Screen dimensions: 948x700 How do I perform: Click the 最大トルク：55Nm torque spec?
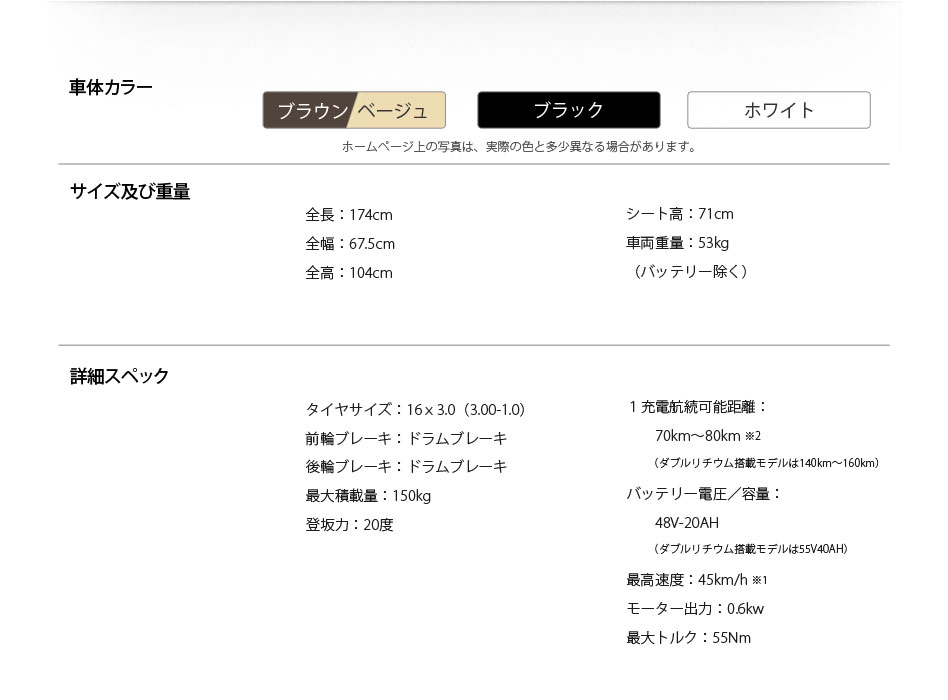688,638
